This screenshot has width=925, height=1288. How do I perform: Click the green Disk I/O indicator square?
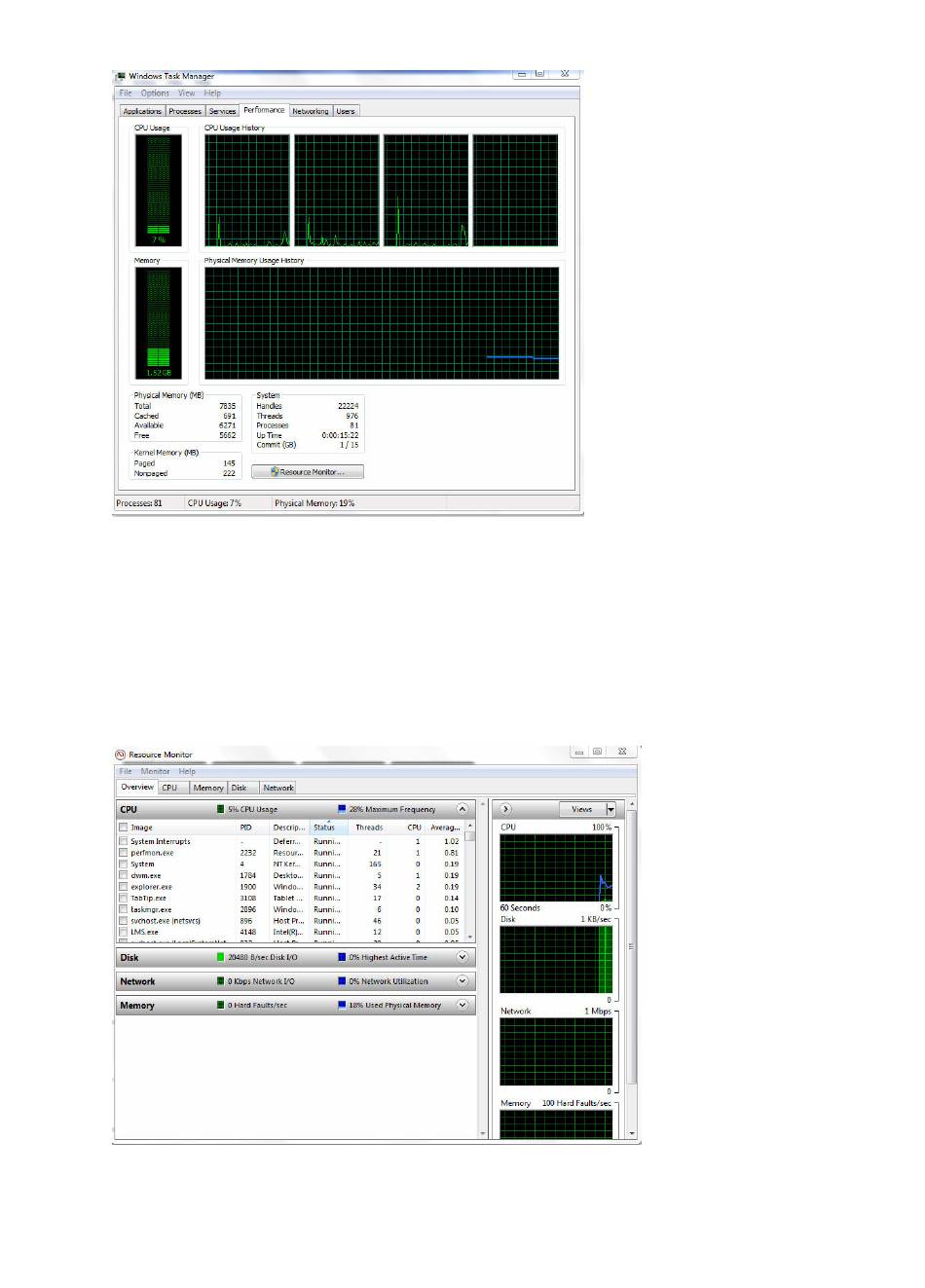pyautogui.click(x=221, y=957)
